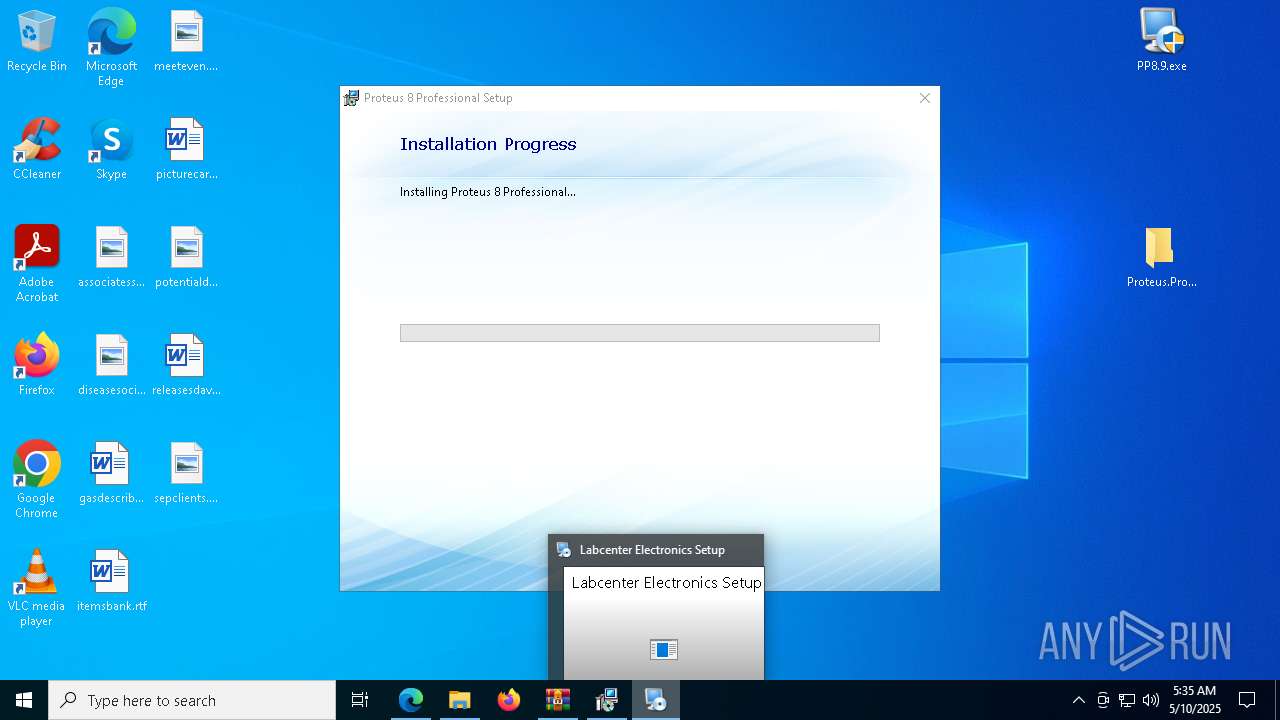
Task: Click the Installation Progress heading
Action: point(488,144)
